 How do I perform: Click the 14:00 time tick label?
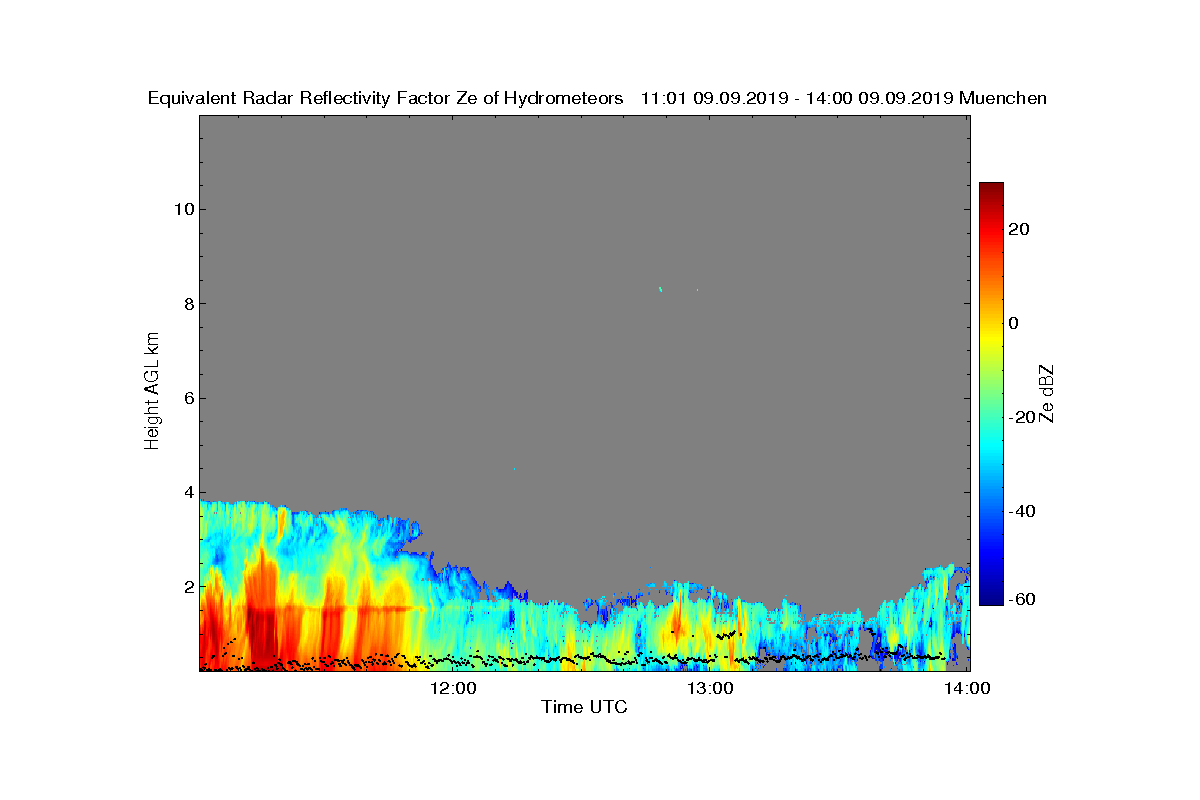(969, 688)
